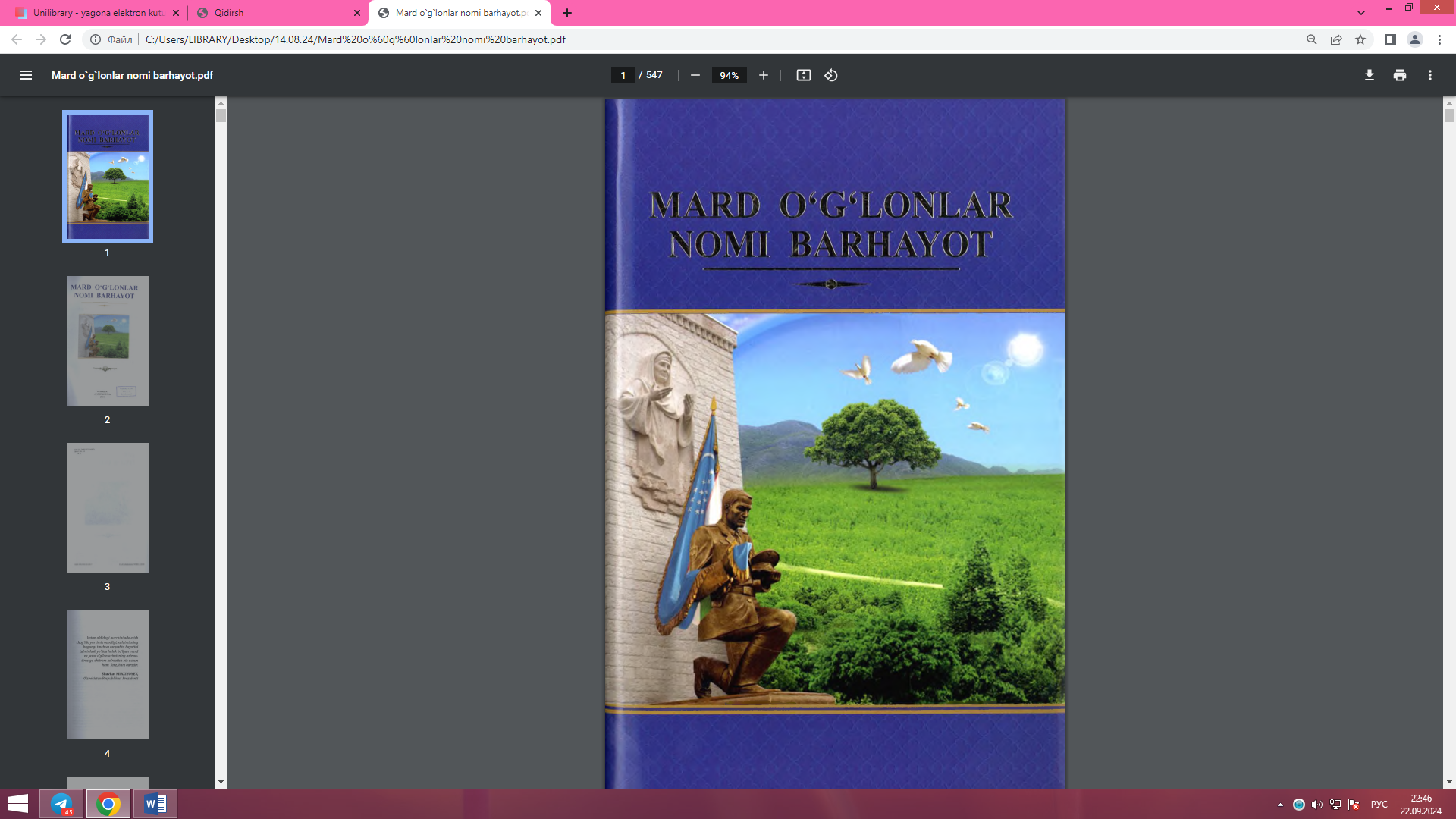The width and height of the screenshot is (1456, 819).
Task: Select page 3 thumbnail
Action: click(x=108, y=507)
